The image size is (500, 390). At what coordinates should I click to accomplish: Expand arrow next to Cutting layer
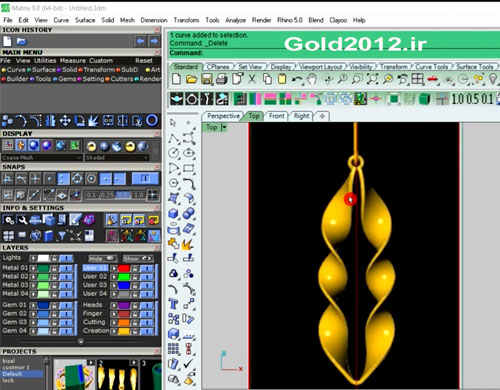click(x=114, y=322)
